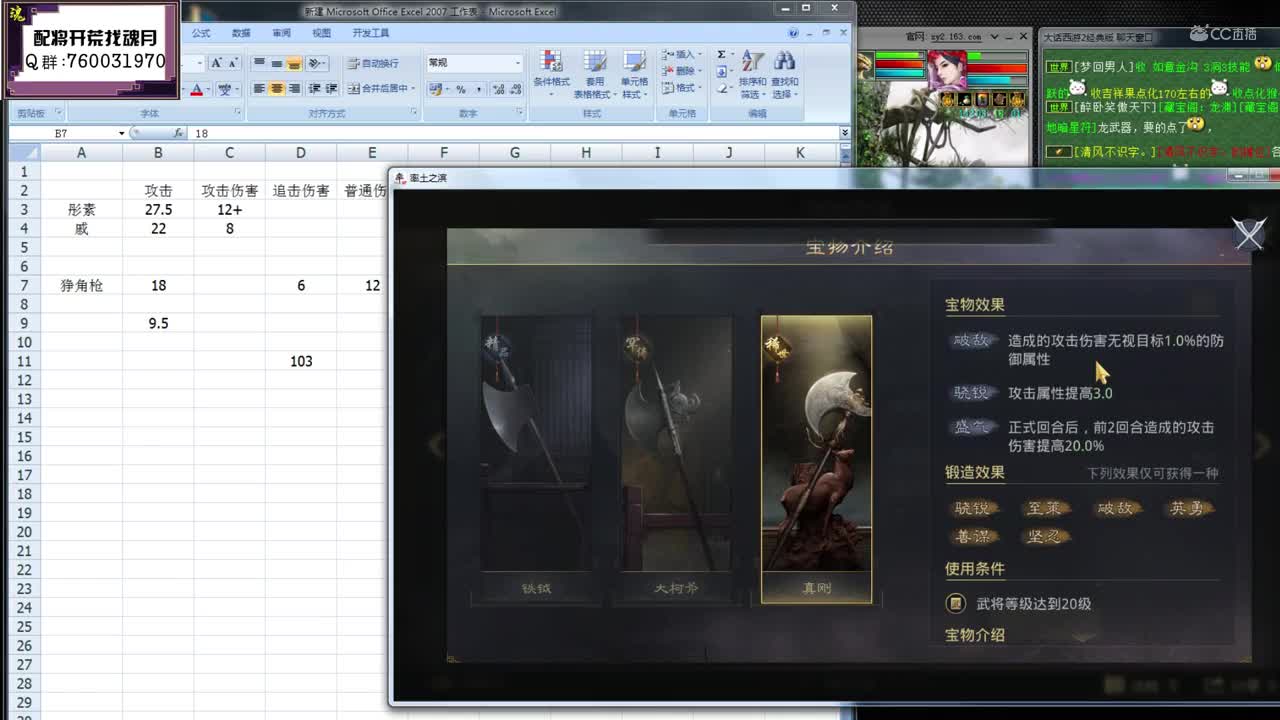The width and height of the screenshot is (1280, 720).
Task: Click the orientation (text angle) icon
Action: (x=317, y=63)
